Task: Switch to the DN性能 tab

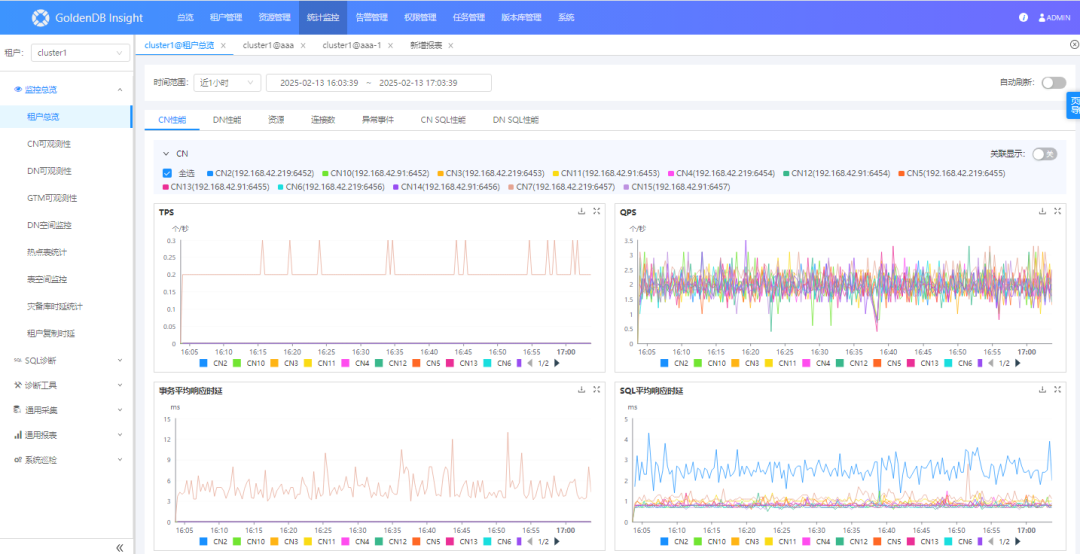Action: coord(227,119)
